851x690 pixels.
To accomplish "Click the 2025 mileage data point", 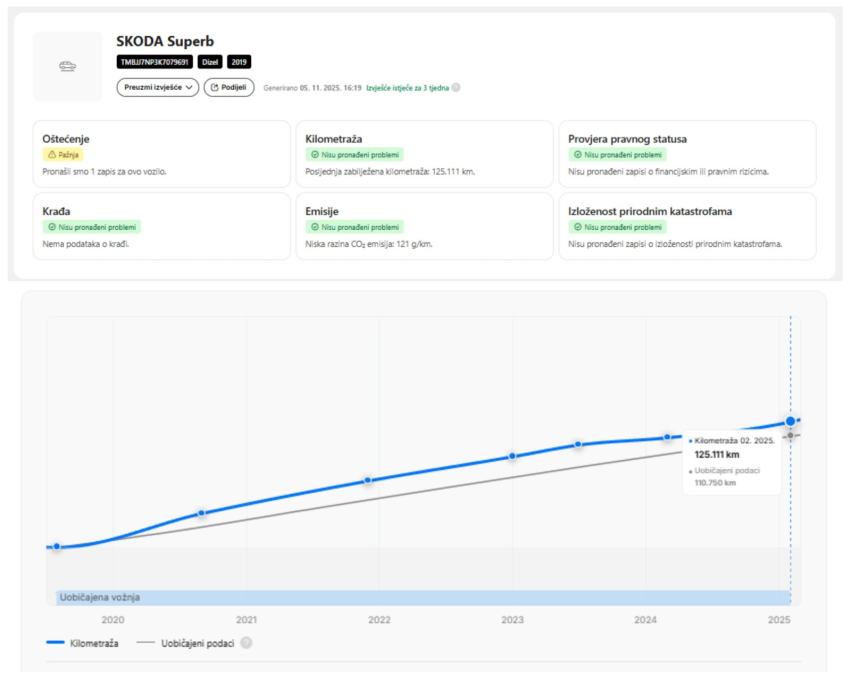I will coord(790,421).
